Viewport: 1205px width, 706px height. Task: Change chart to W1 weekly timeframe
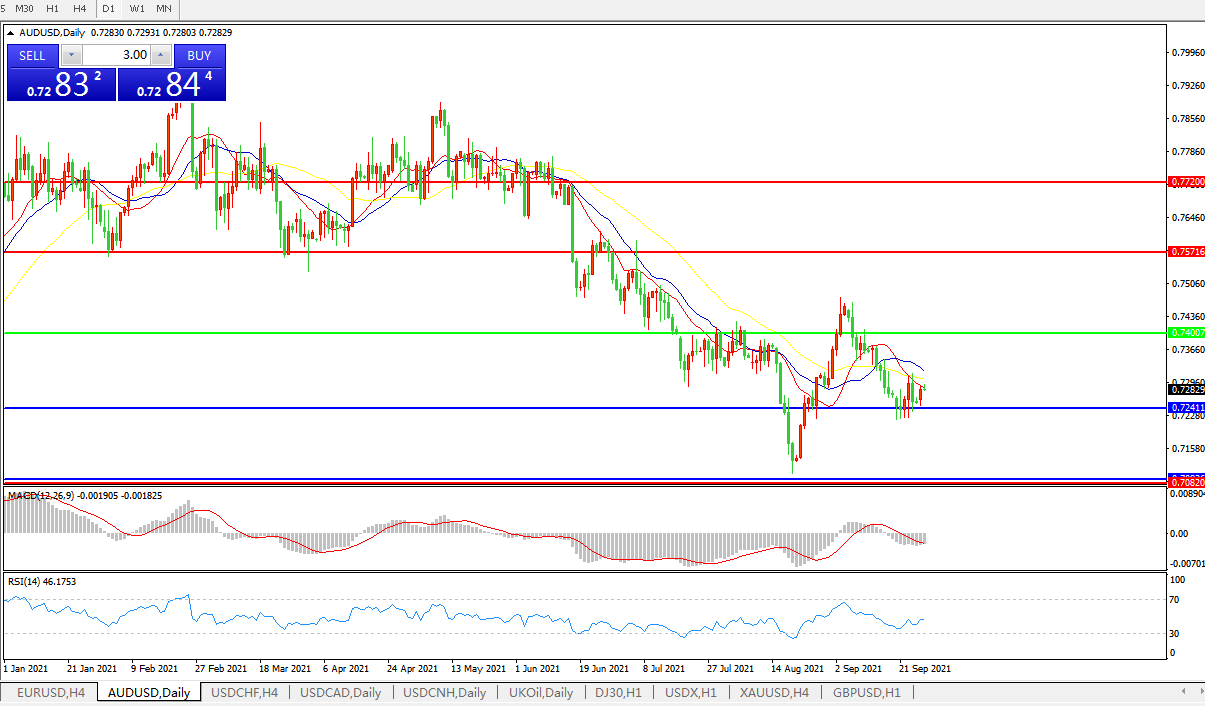(137, 8)
